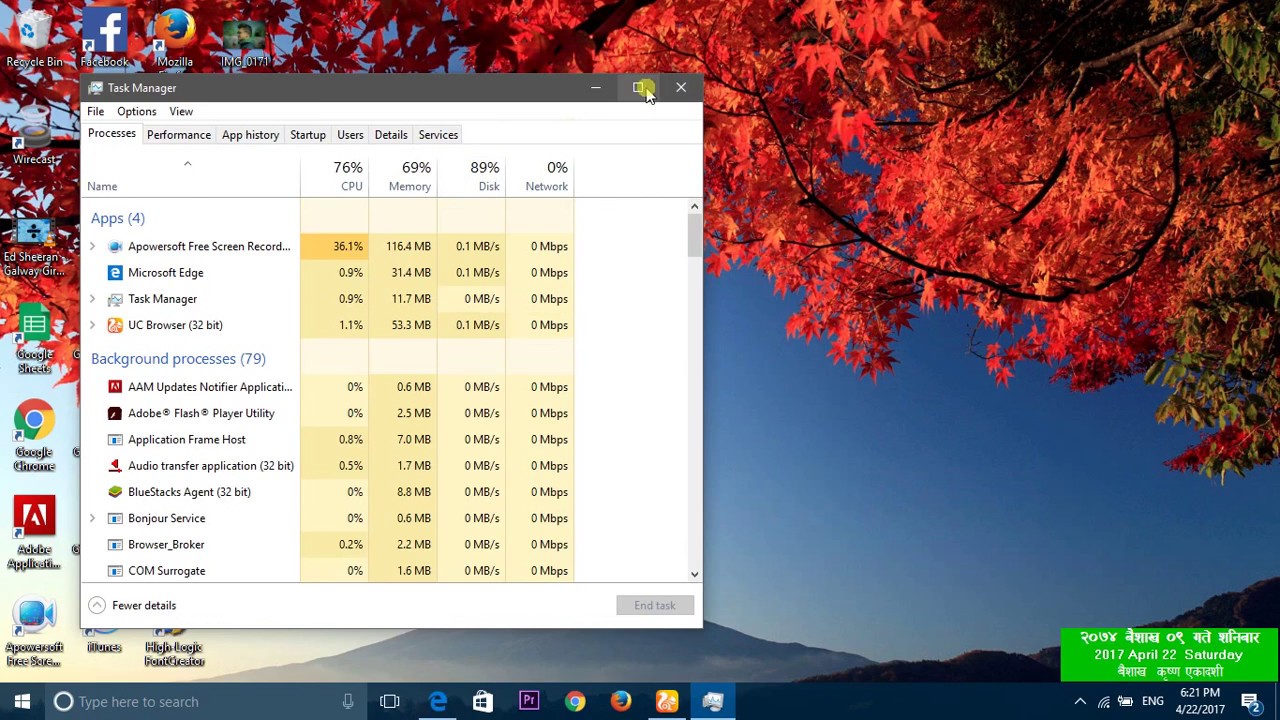
Task: Switch to the App history tab
Action: tap(250, 135)
